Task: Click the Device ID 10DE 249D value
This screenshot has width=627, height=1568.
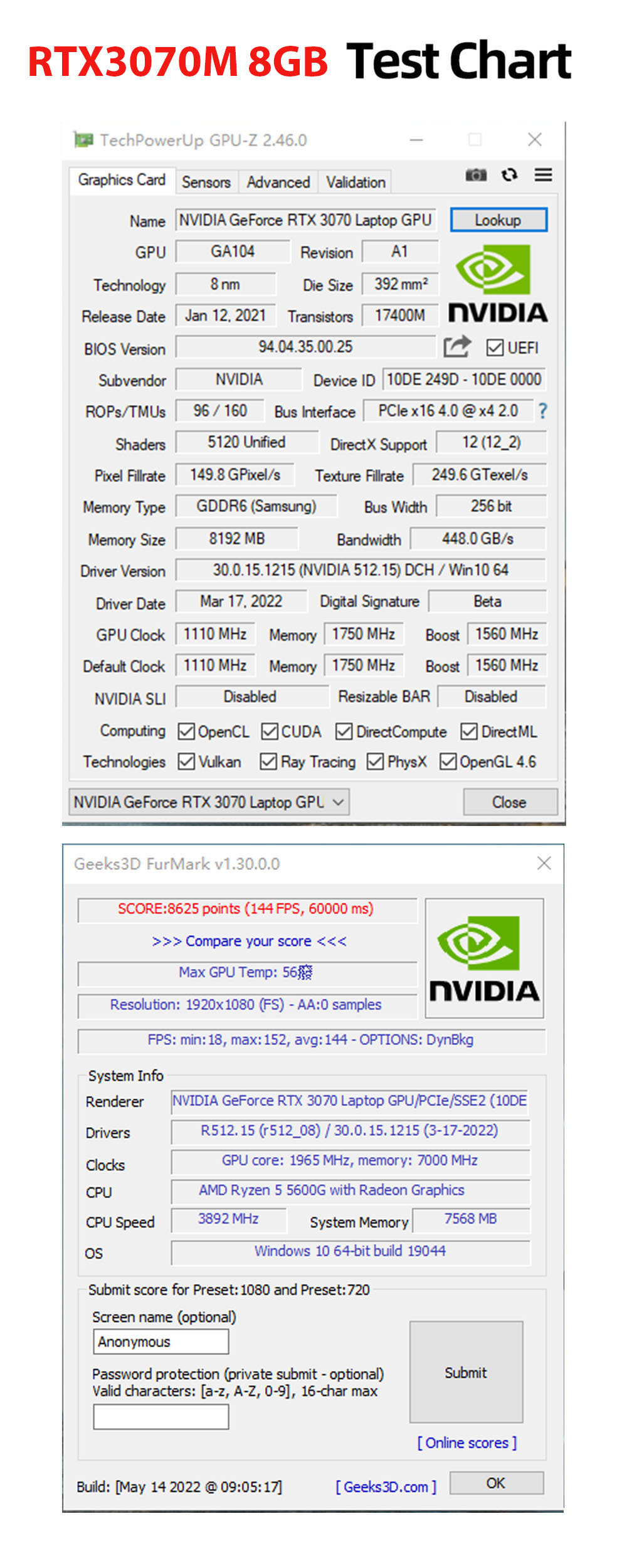Action: pyautogui.click(x=464, y=379)
